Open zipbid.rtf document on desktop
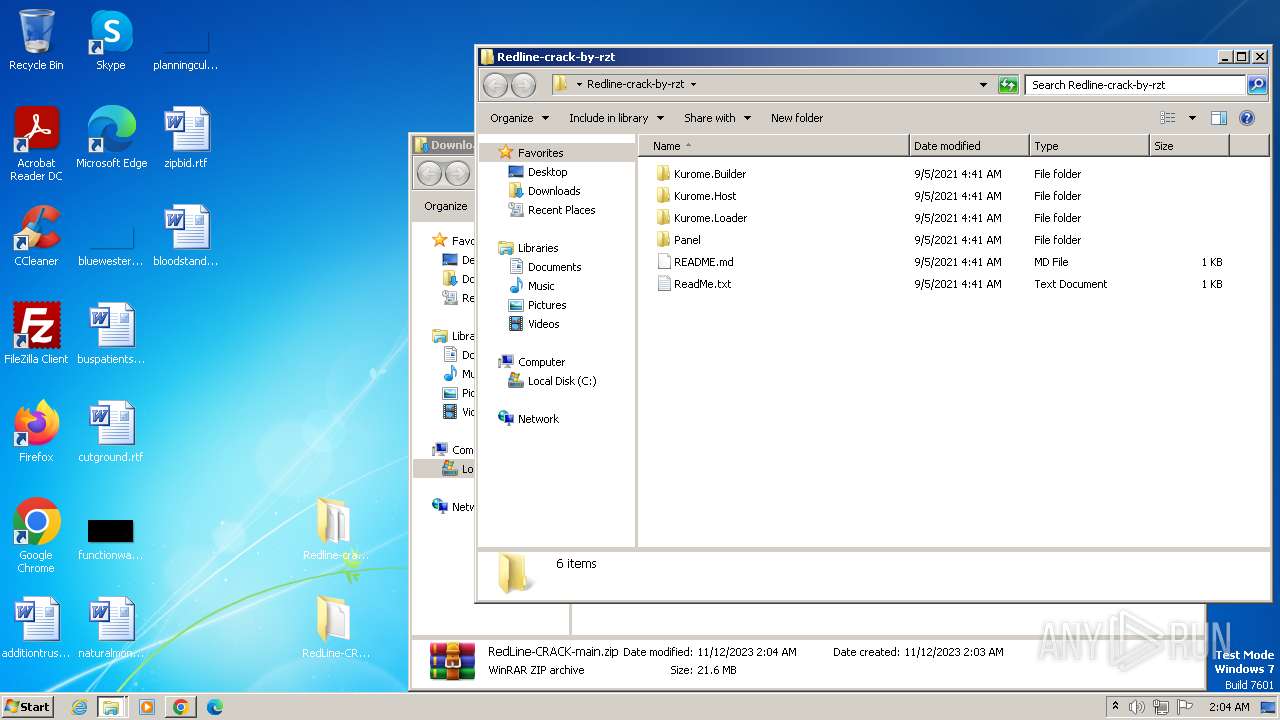 pos(186,138)
